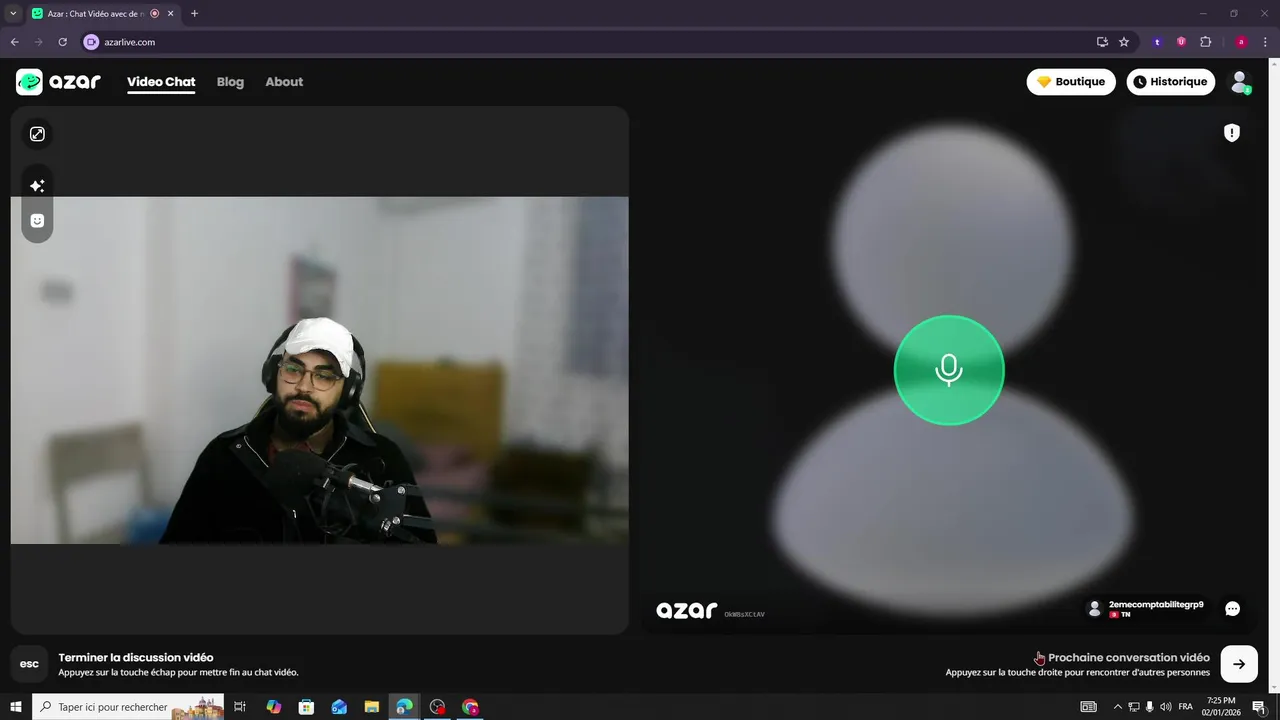
Task: Open a new browser tab
Action: tap(194, 14)
